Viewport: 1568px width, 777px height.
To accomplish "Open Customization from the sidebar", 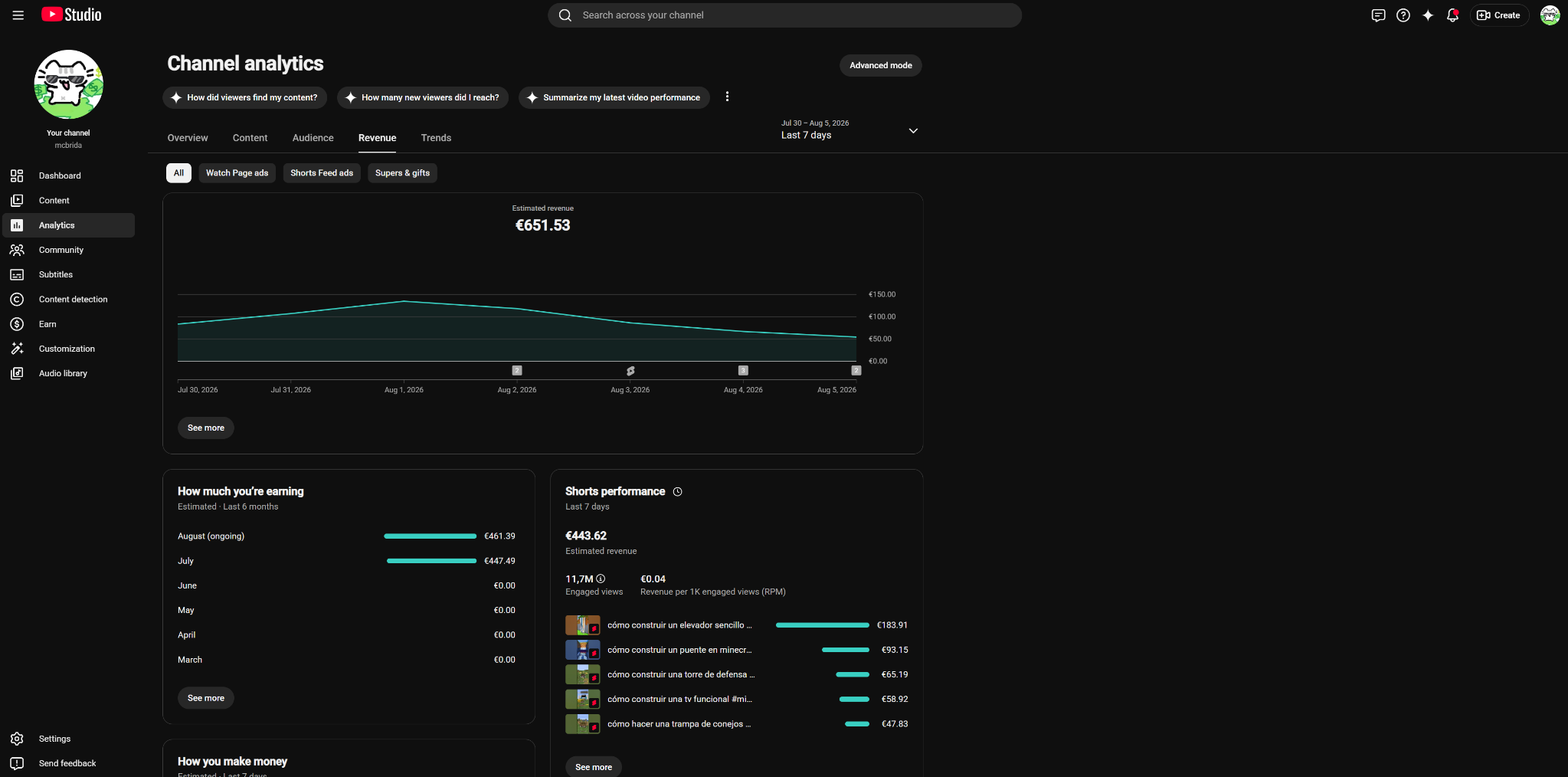I will (x=68, y=349).
